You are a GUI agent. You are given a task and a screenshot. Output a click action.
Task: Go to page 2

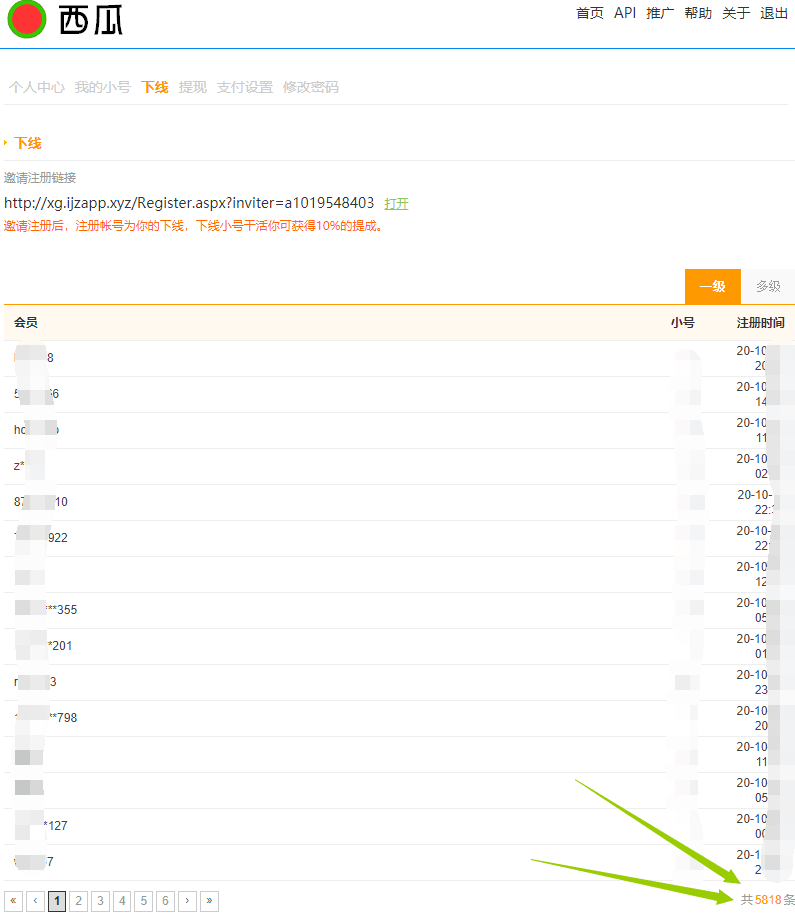pos(78,901)
